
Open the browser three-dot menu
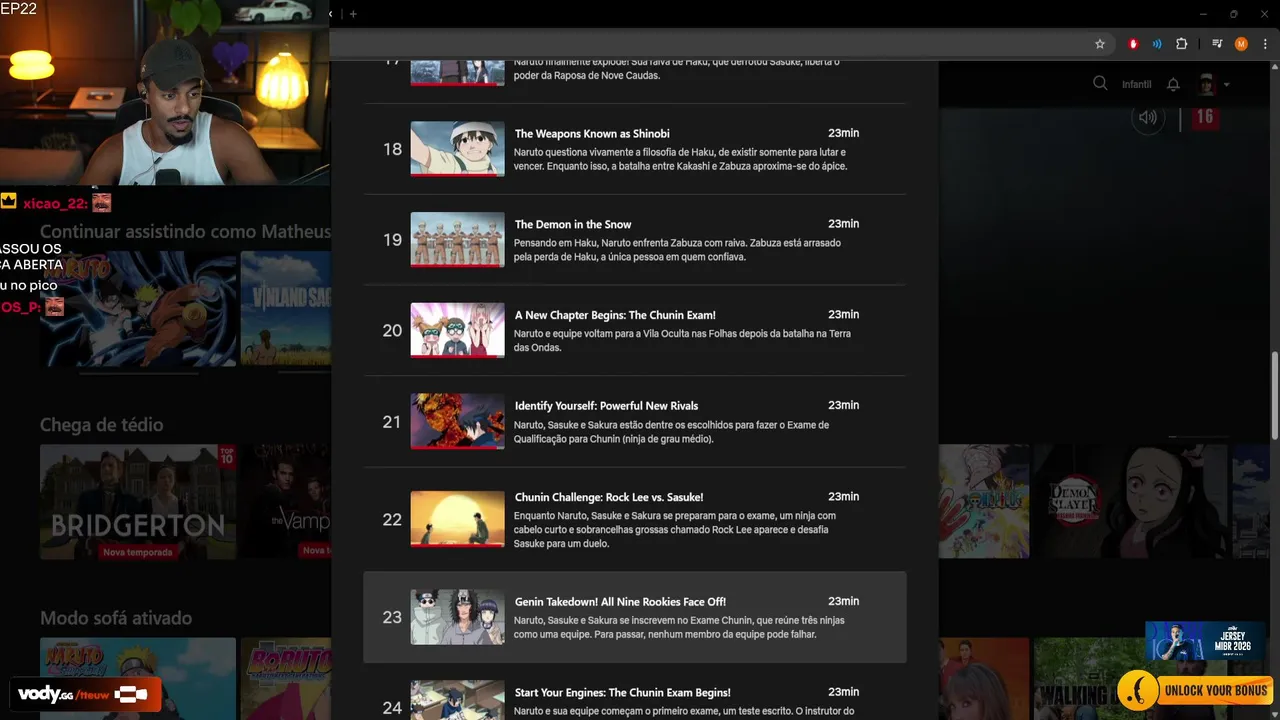coord(1265,44)
